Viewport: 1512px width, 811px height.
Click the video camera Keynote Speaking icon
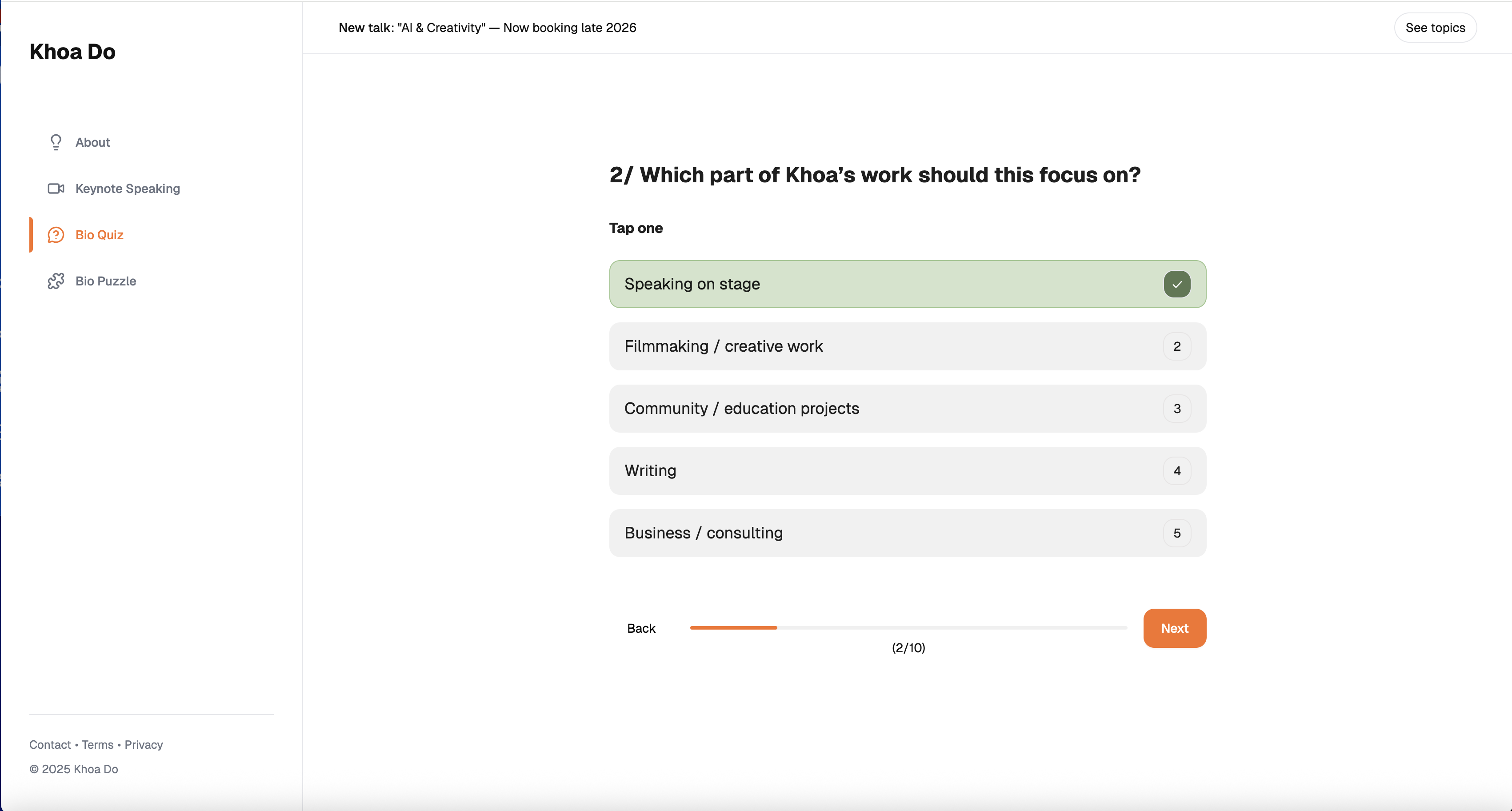(56, 189)
